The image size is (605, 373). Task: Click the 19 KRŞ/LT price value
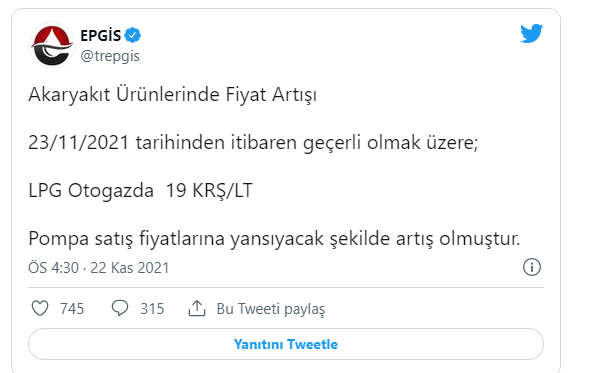click(209, 191)
